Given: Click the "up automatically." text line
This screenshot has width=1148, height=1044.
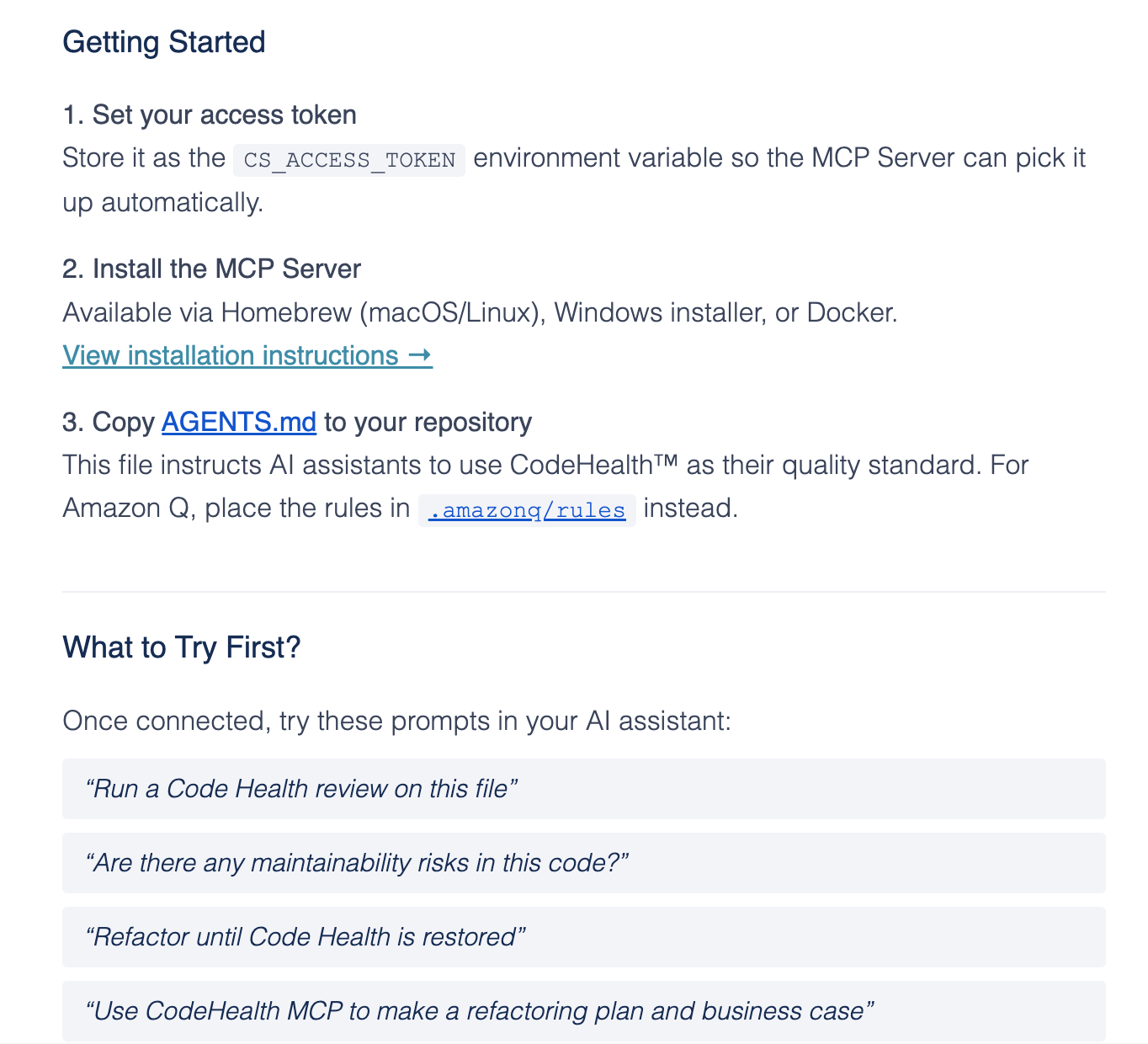Looking at the screenshot, I should (162, 203).
